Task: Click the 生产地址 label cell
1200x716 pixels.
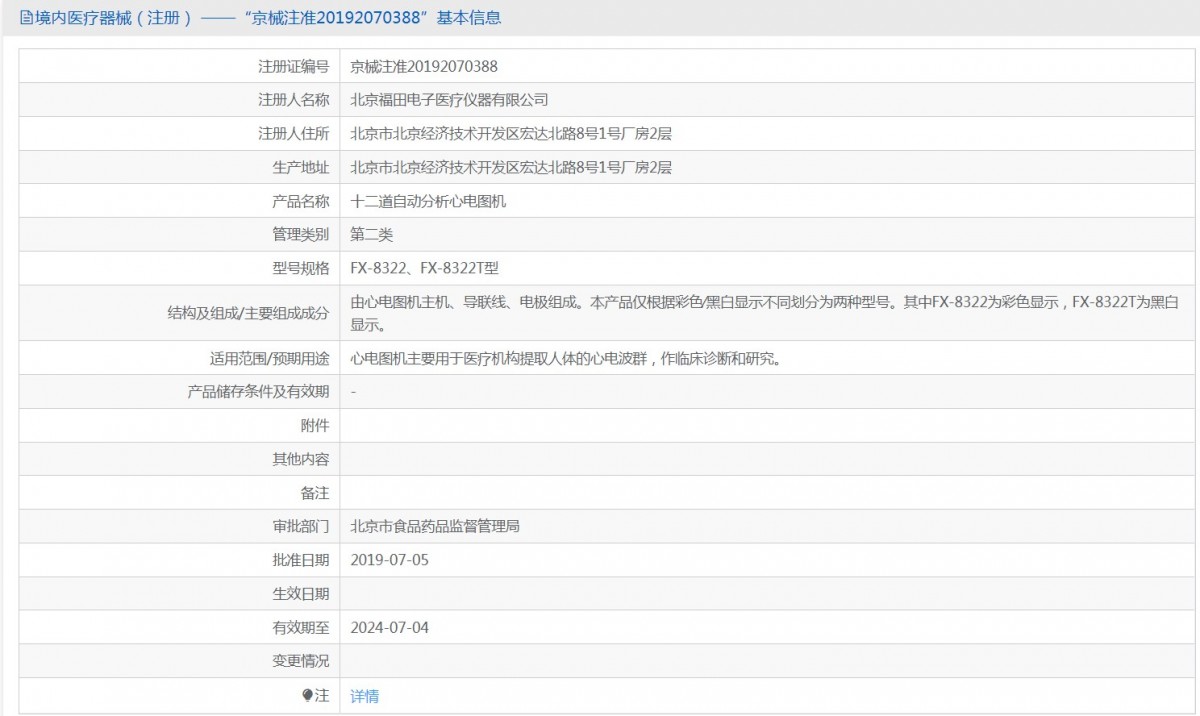Action: click(x=180, y=167)
